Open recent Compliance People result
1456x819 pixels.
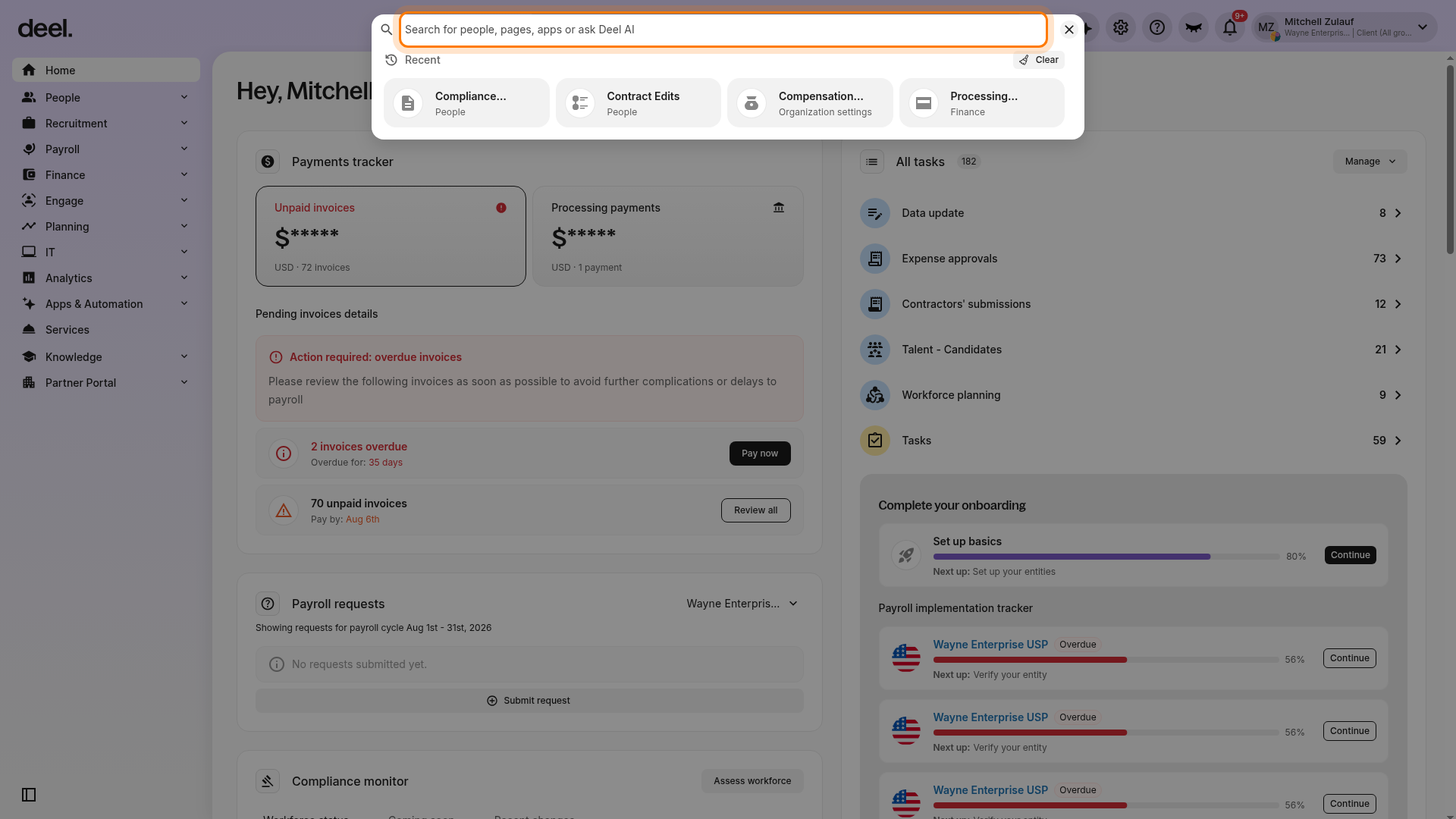pyautogui.click(x=466, y=103)
